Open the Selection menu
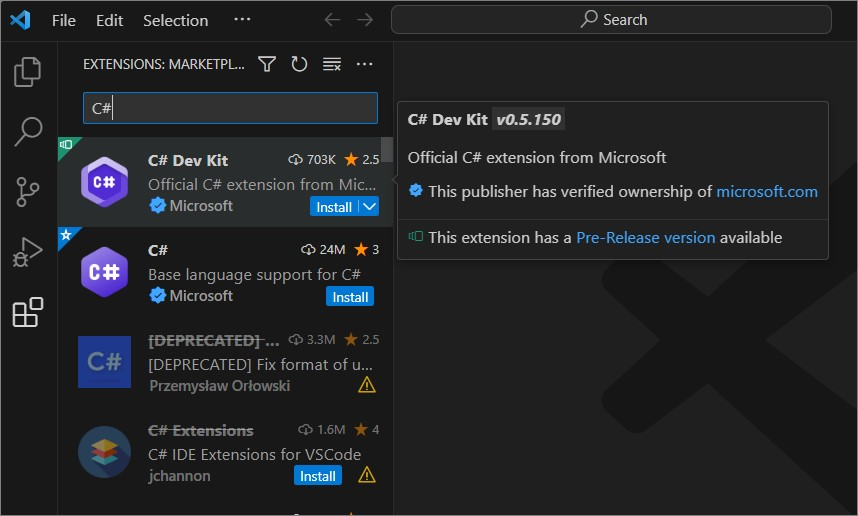This screenshot has height=516, width=858. point(176,20)
